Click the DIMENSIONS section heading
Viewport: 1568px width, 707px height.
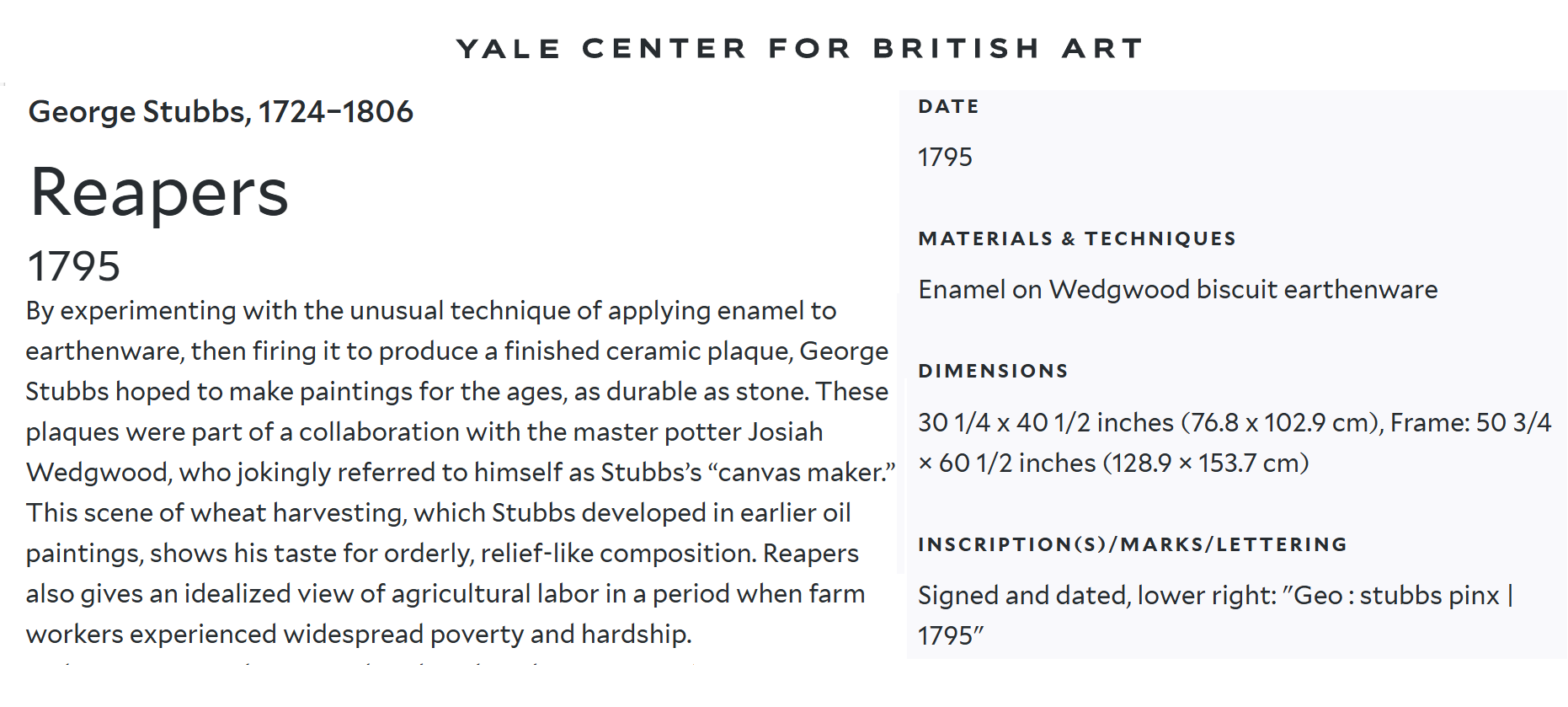[993, 372]
